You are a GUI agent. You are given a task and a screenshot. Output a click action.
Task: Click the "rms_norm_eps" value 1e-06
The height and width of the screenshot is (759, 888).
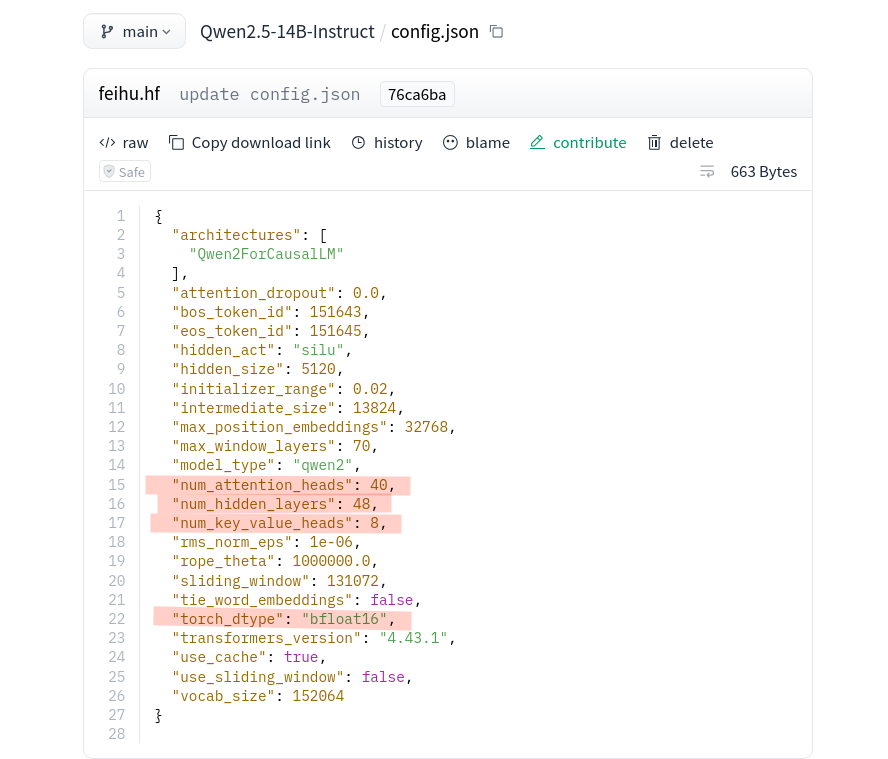tap(331, 542)
